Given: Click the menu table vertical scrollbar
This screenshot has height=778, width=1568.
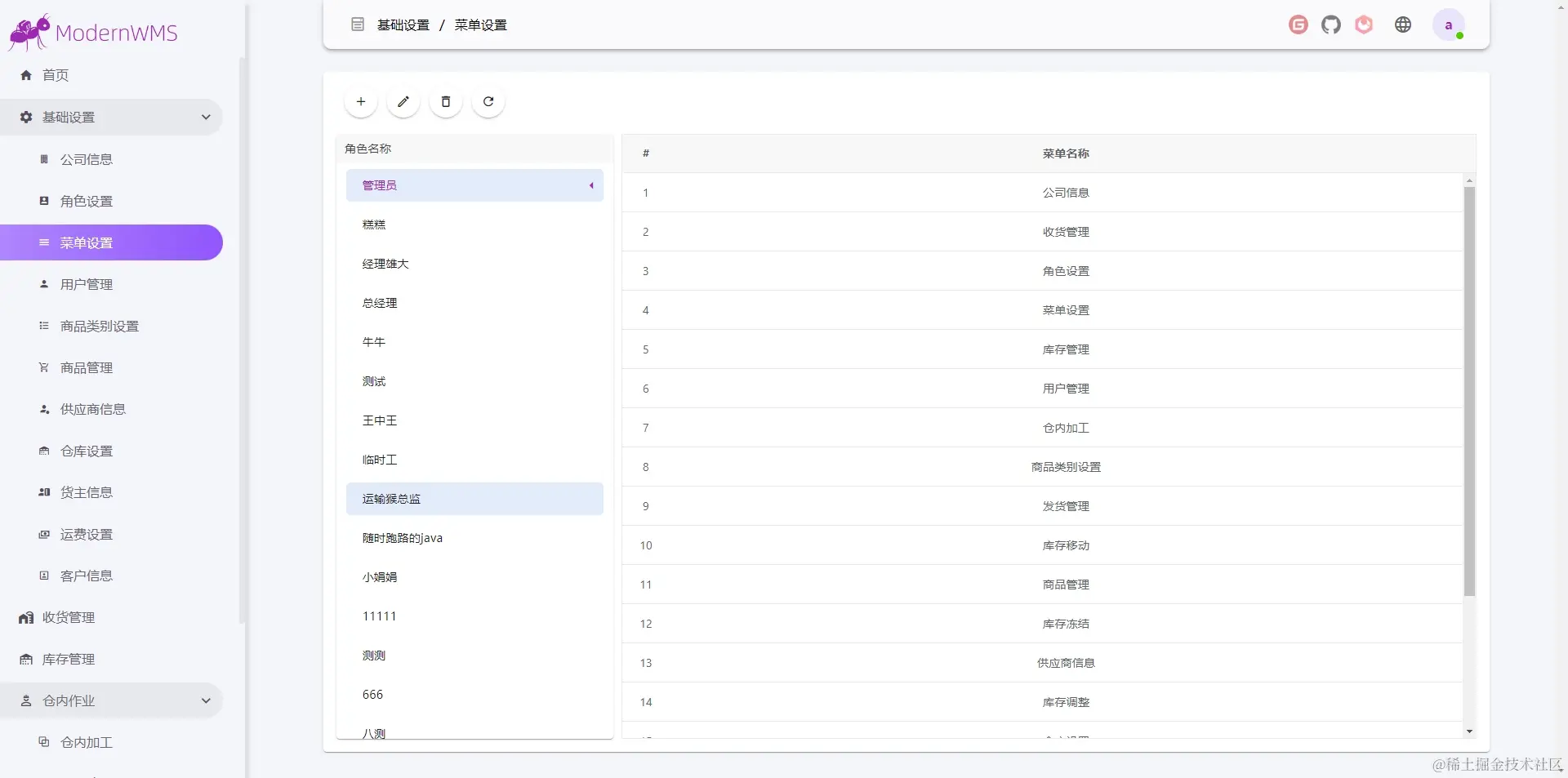Looking at the screenshot, I should click(1469, 392).
